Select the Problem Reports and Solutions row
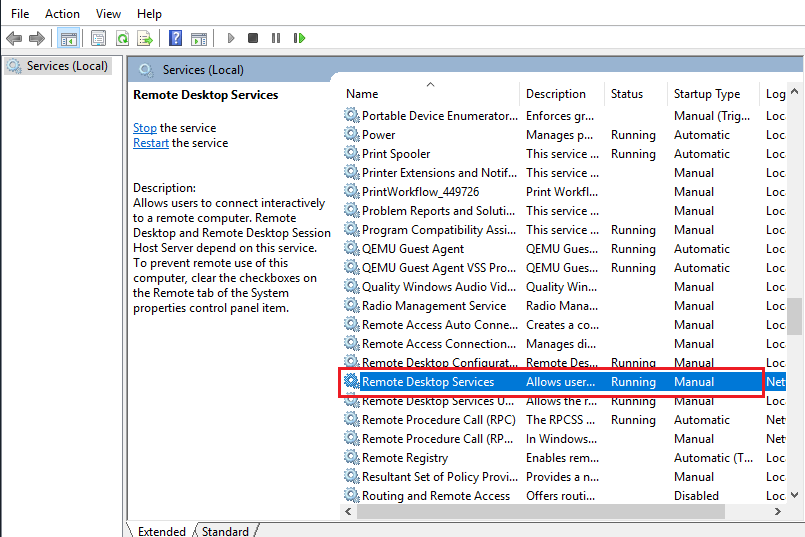The width and height of the screenshot is (805, 537). (x=563, y=210)
